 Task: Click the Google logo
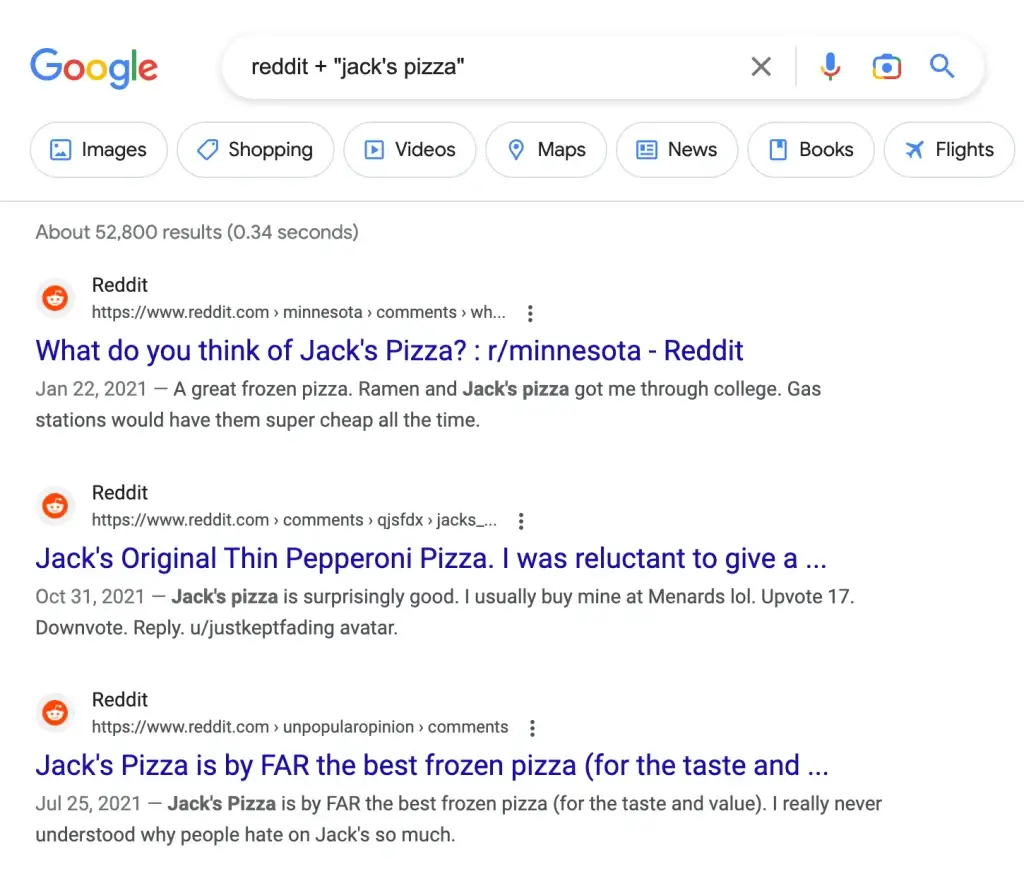tap(94, 68)
